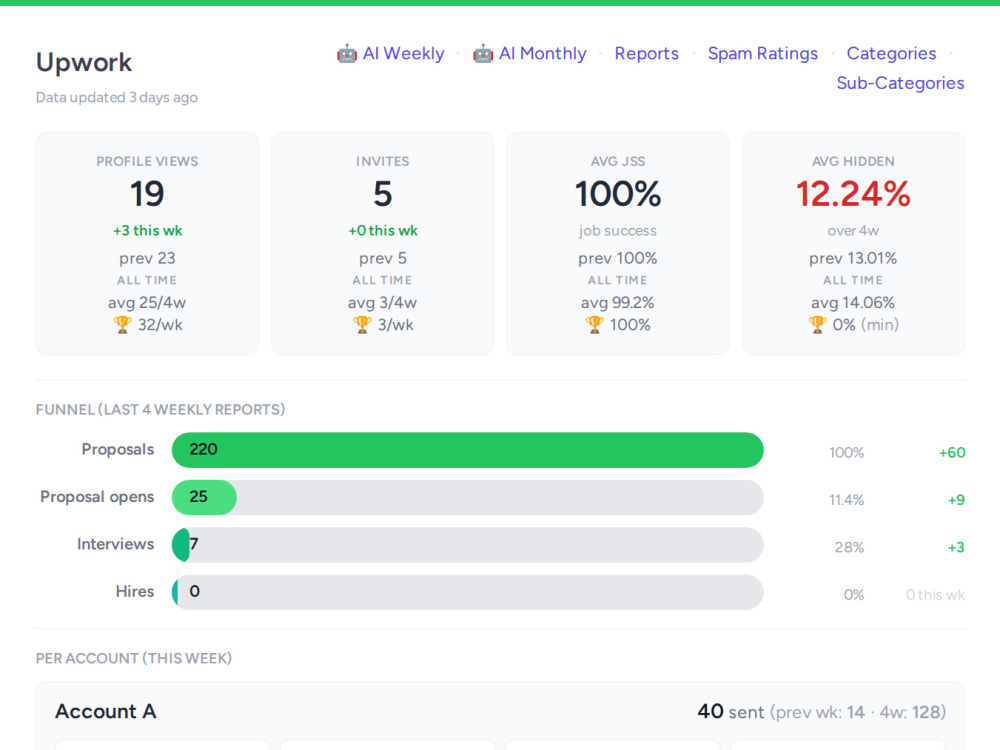1000x750 pixels.
Task: Click the trophy icon next to 3/wk
Action: [362, 325]
